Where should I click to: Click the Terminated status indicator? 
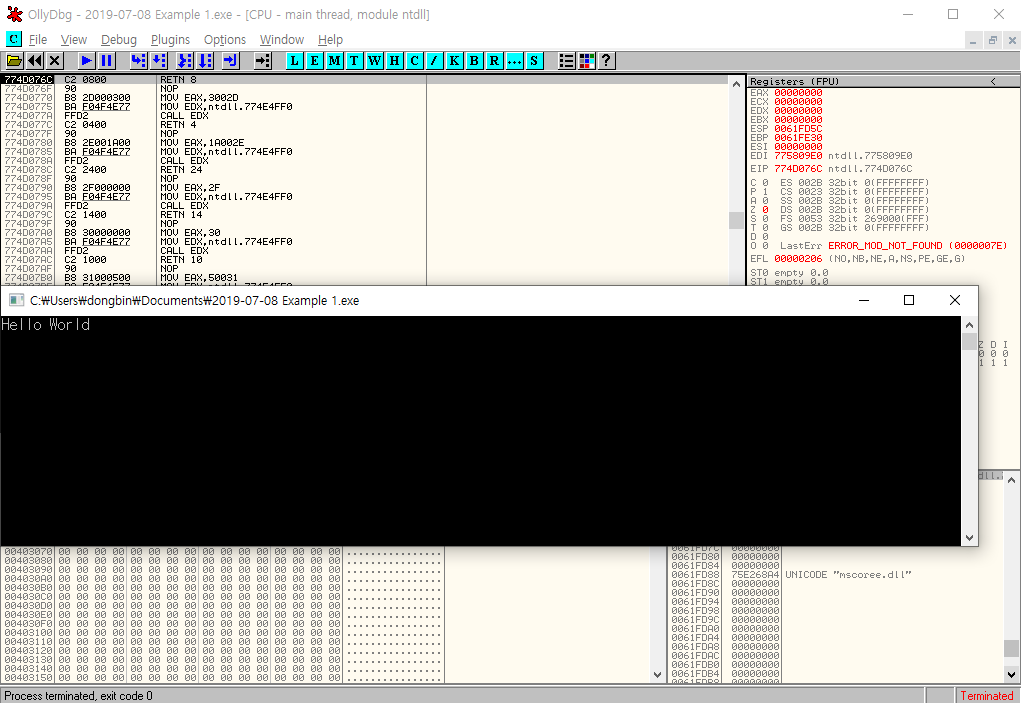986,696
